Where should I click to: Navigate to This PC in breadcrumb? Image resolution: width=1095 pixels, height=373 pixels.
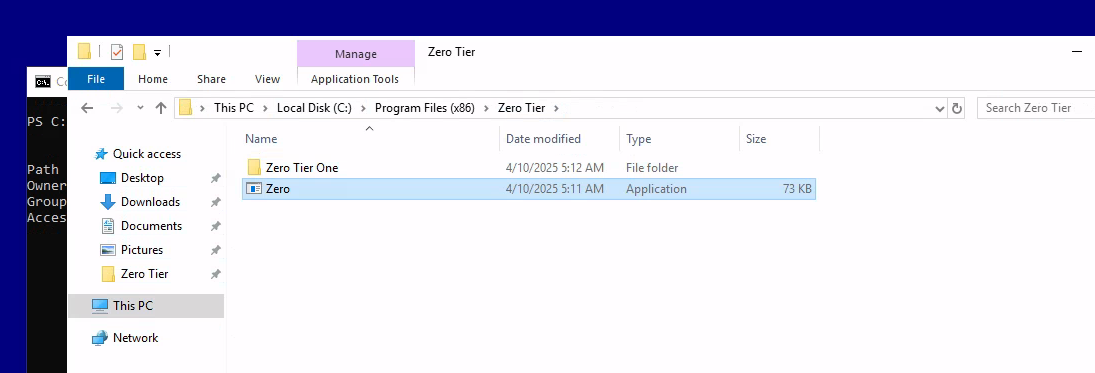[234, 108]
